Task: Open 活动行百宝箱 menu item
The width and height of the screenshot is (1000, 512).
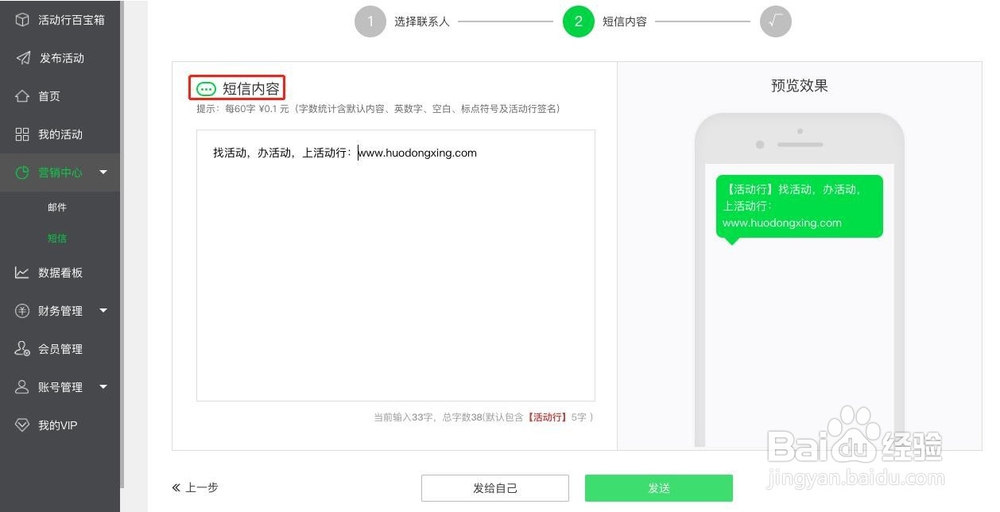Action: (60, 20)
